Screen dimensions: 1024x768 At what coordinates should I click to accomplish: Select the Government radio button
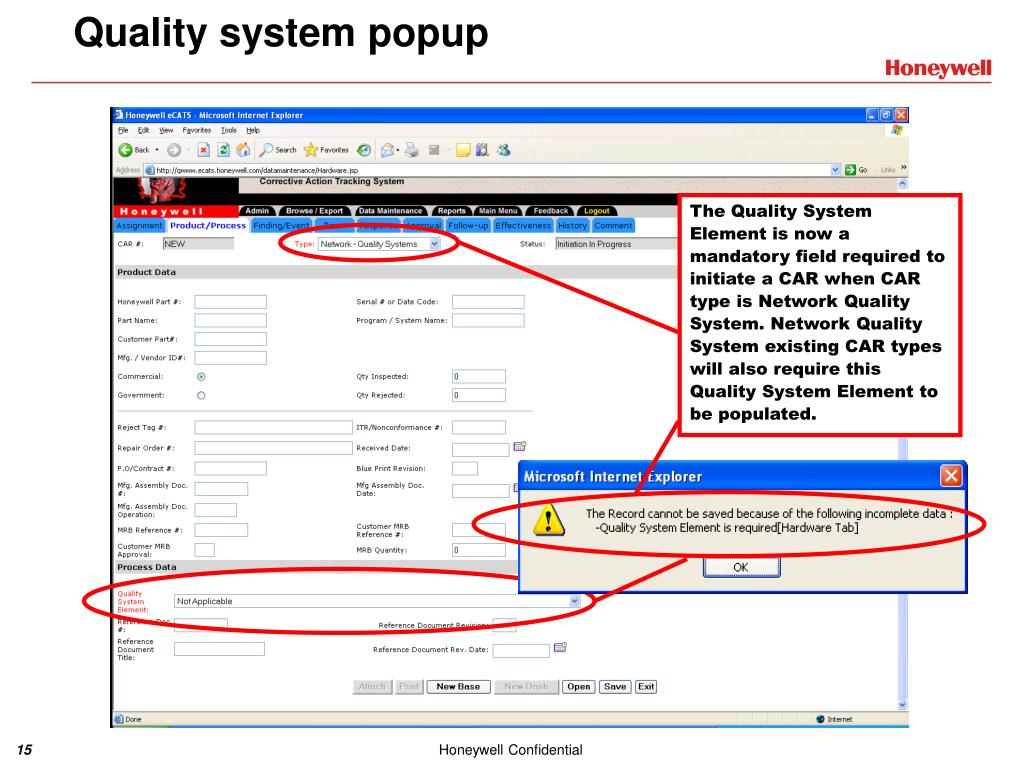[201, 395]
